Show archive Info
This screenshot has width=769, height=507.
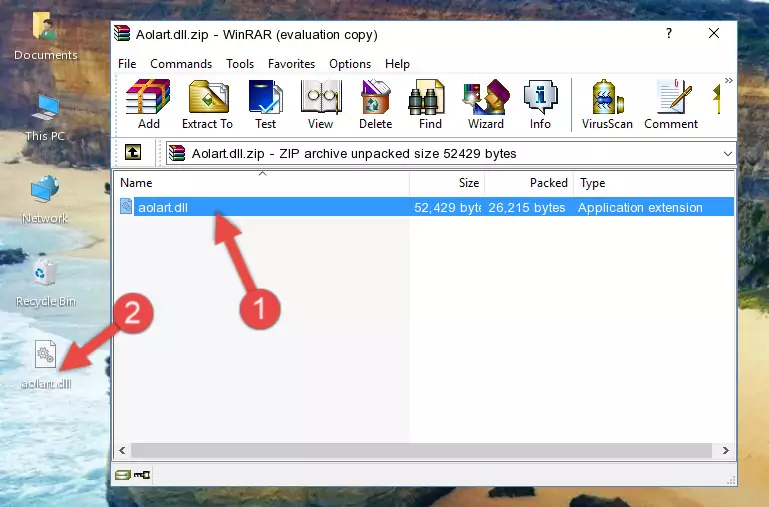click(x=540, y=104)
